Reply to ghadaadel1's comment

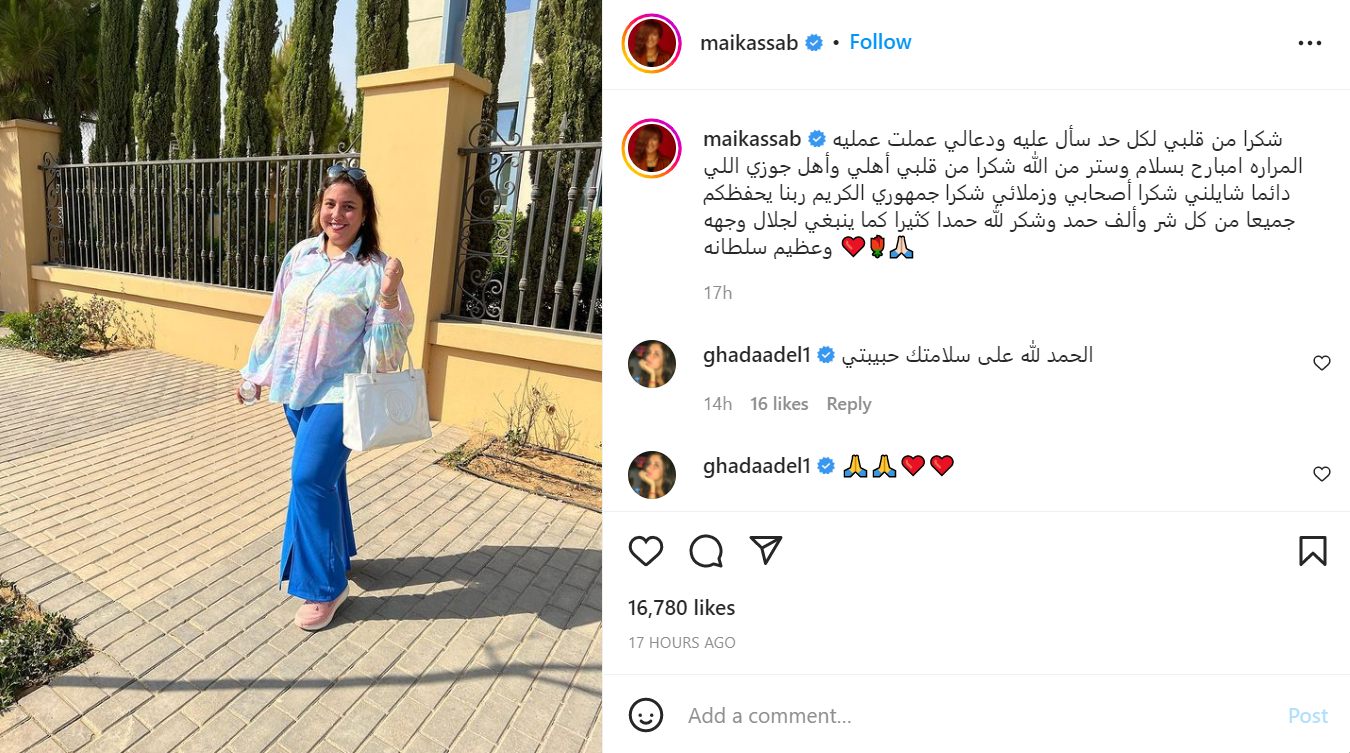(x=849, y=404)
